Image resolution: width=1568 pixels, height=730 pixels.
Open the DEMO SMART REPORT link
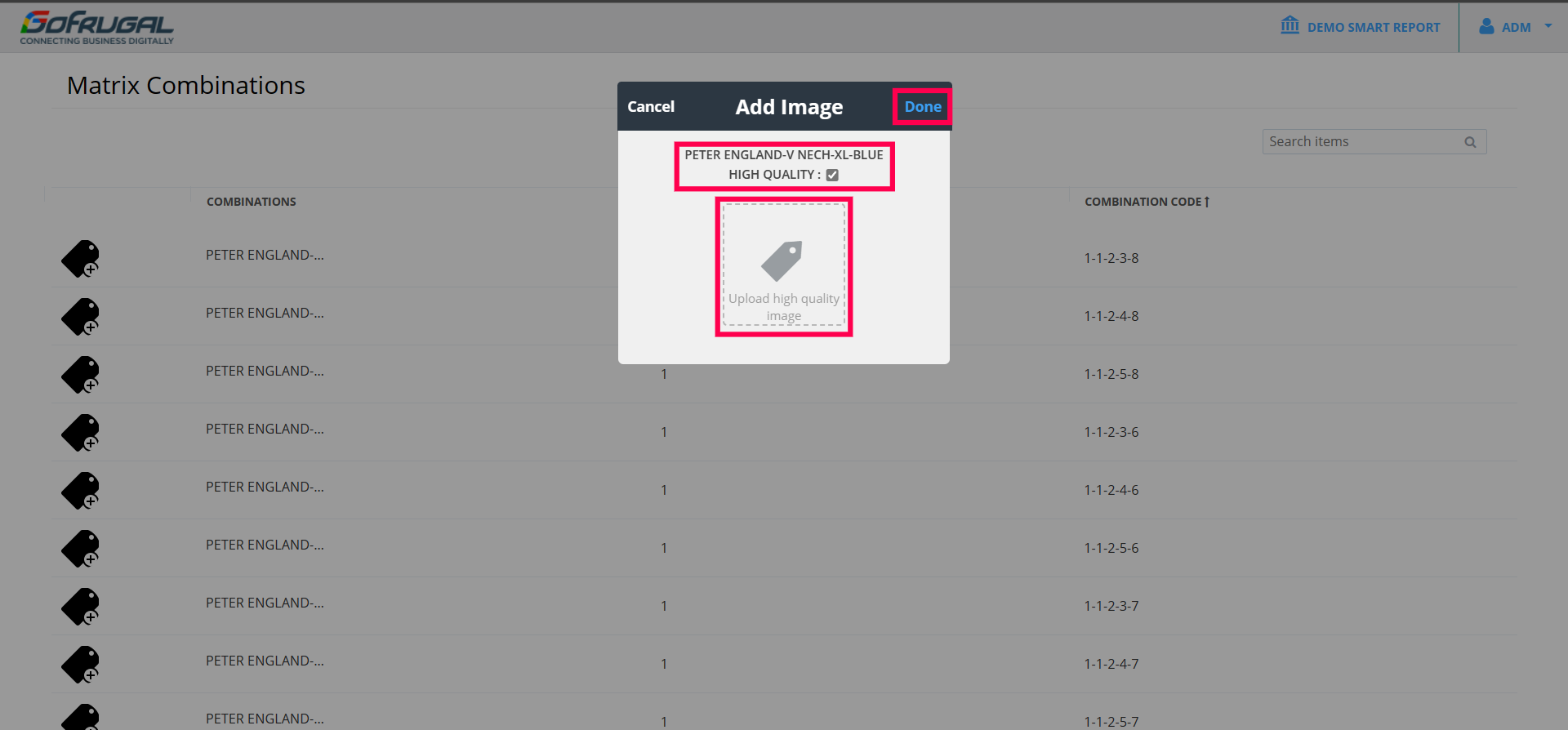(1361, 27)
